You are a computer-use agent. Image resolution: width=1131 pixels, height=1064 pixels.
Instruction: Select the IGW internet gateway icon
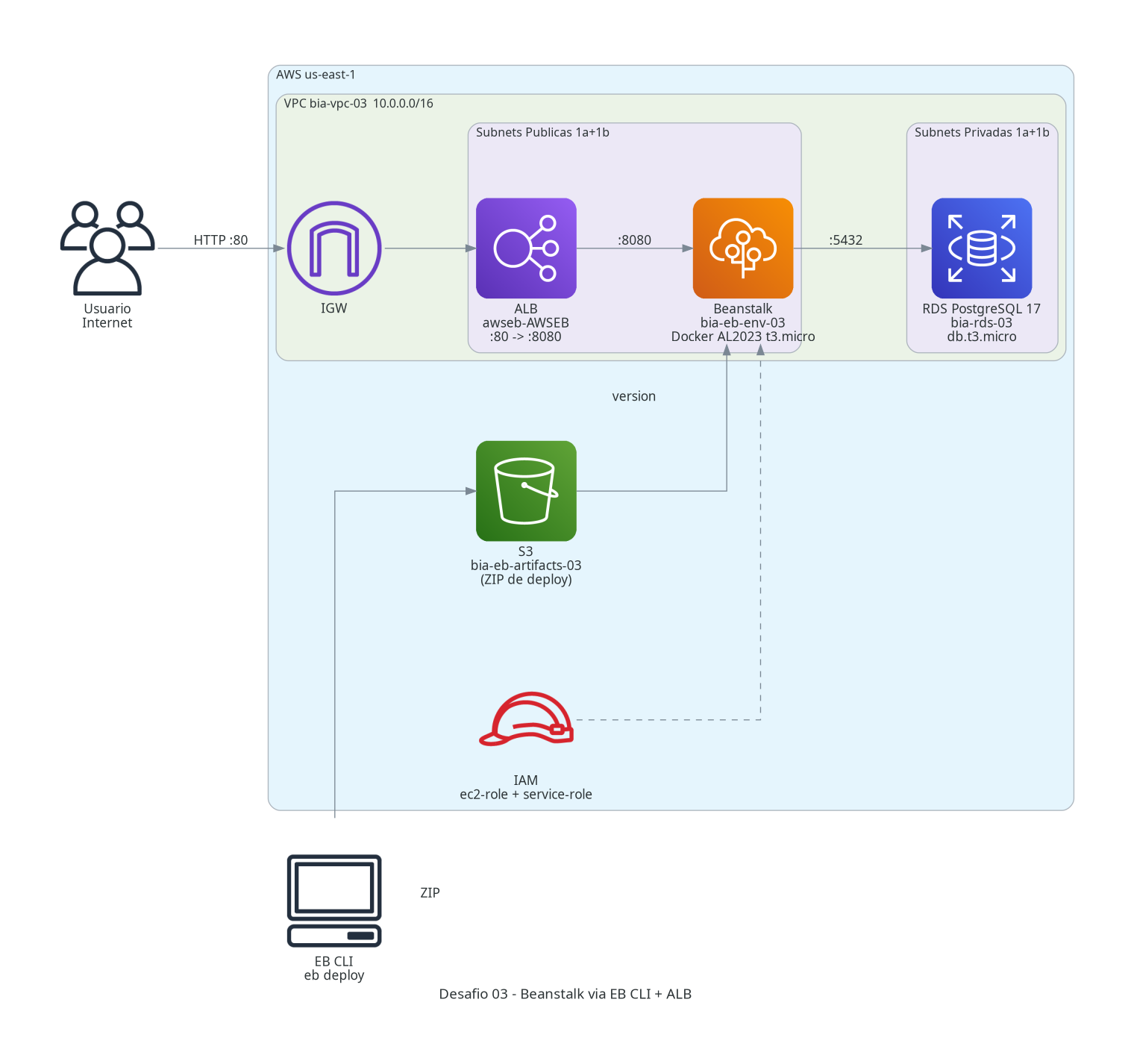click(334, 248)
